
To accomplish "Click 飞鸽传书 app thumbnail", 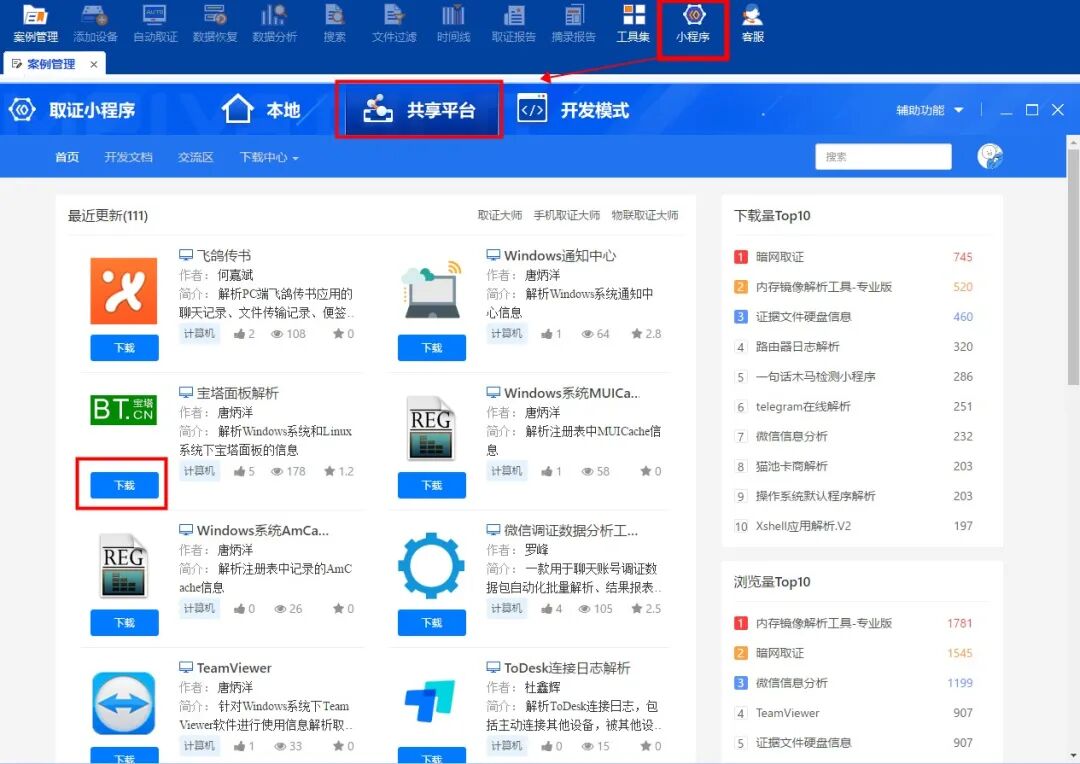I will (x=124, y=291).
